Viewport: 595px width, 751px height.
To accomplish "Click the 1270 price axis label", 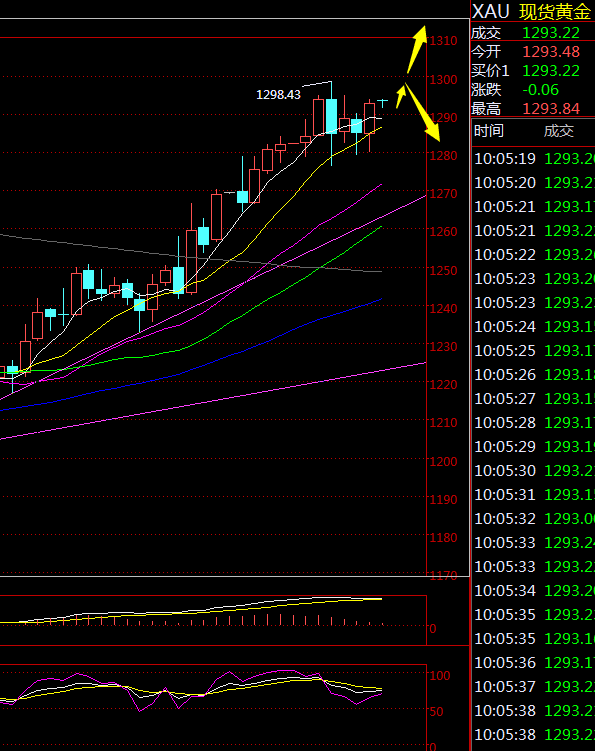I will pyautogui.click(x=443, y=193).
